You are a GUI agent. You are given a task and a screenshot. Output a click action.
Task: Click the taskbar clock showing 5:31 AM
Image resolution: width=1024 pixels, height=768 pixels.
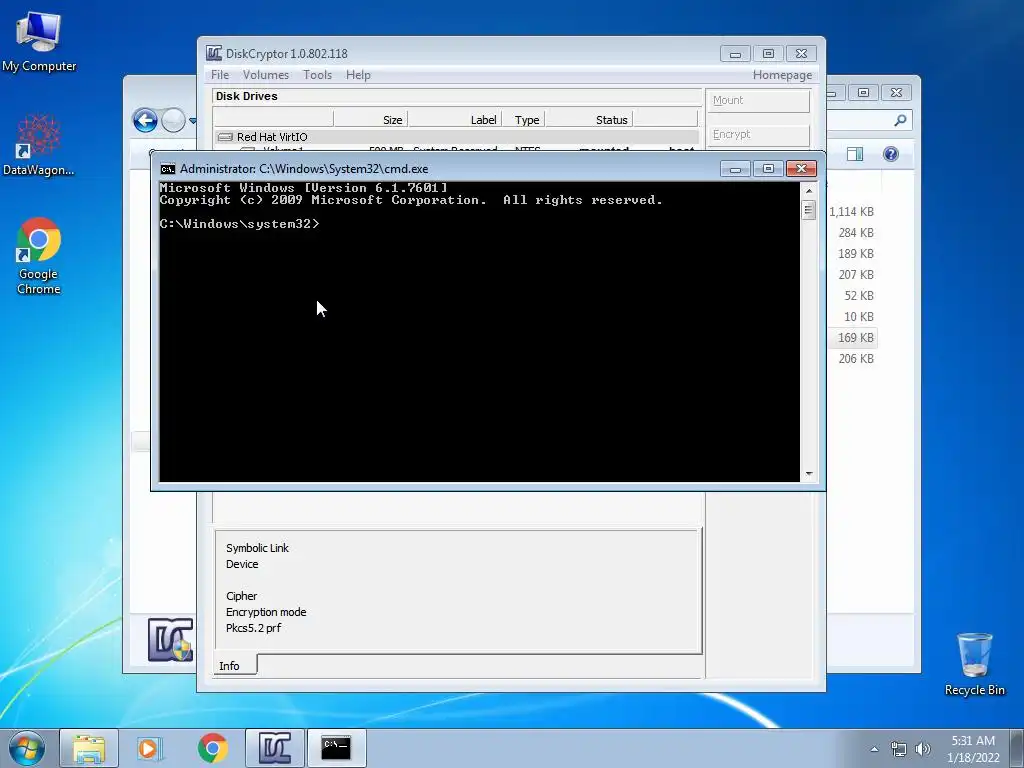point(973,749)
